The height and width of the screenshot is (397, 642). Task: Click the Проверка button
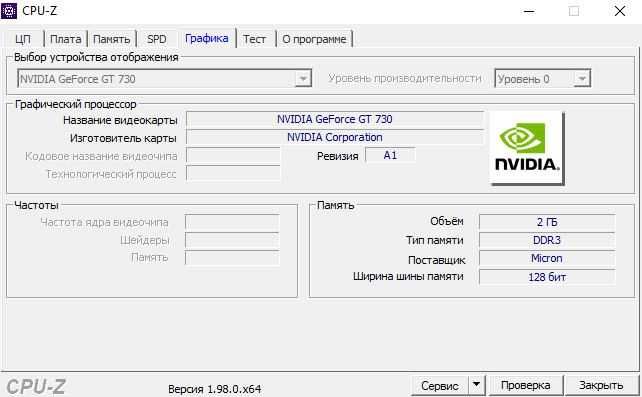click(526, 386)
